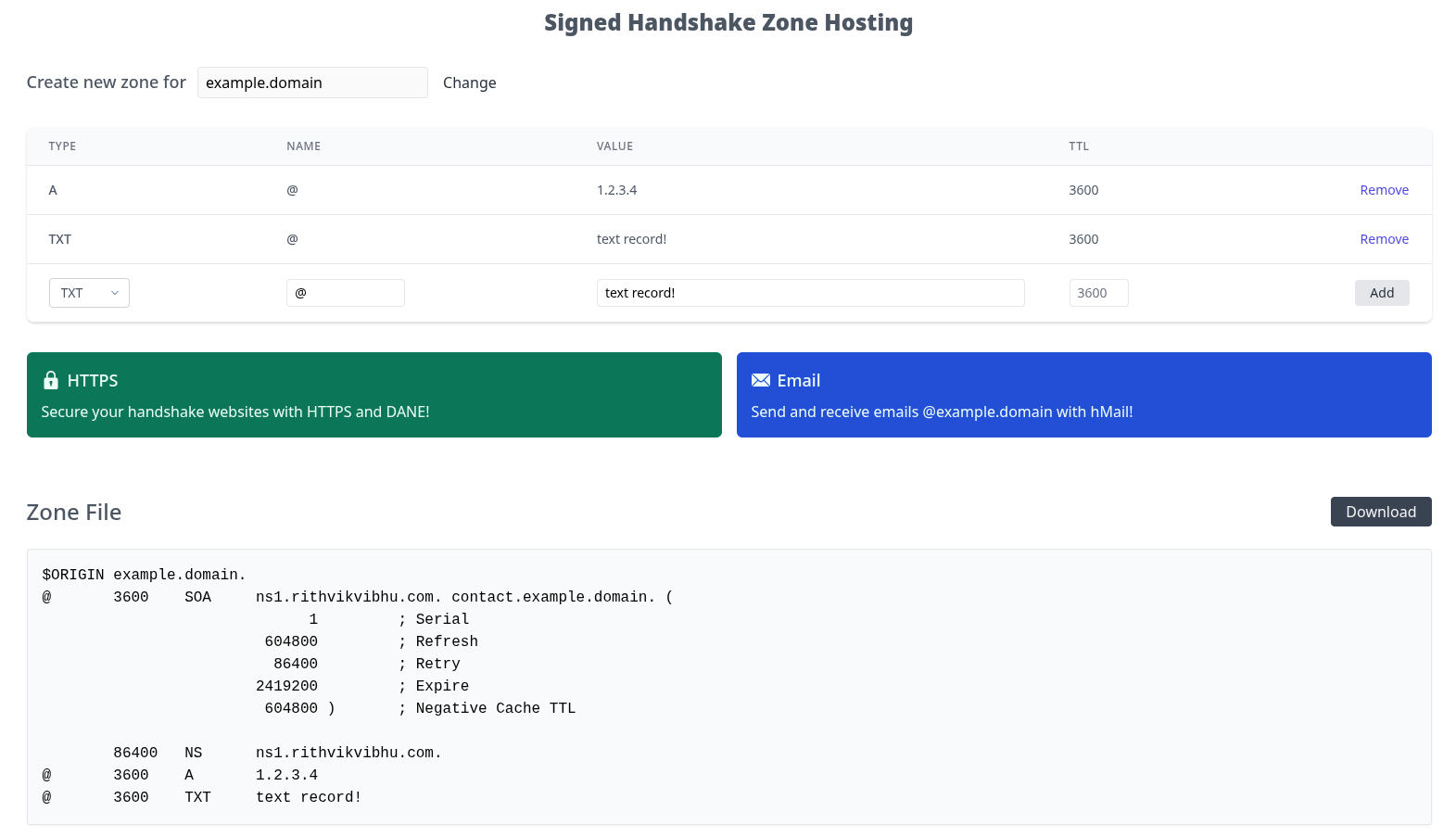Select the TTL input showing 3600

click(x=1098, y=293)
